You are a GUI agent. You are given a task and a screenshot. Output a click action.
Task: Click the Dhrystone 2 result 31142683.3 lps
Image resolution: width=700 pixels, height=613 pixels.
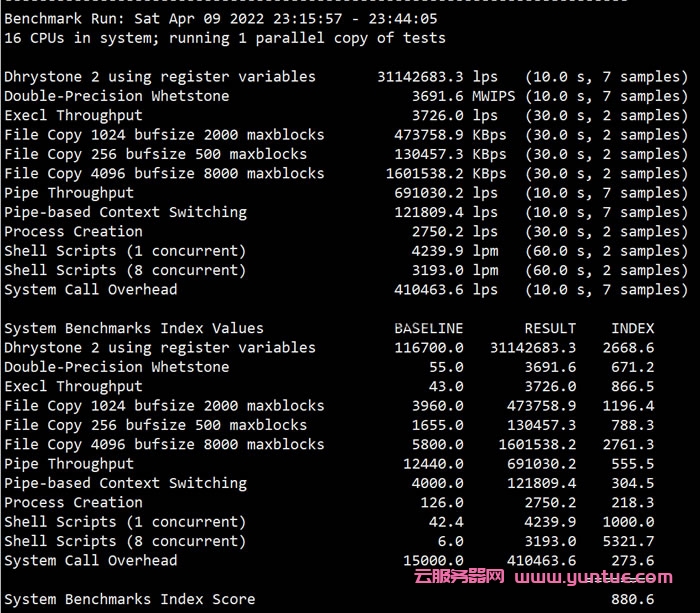tap(437, 77)
